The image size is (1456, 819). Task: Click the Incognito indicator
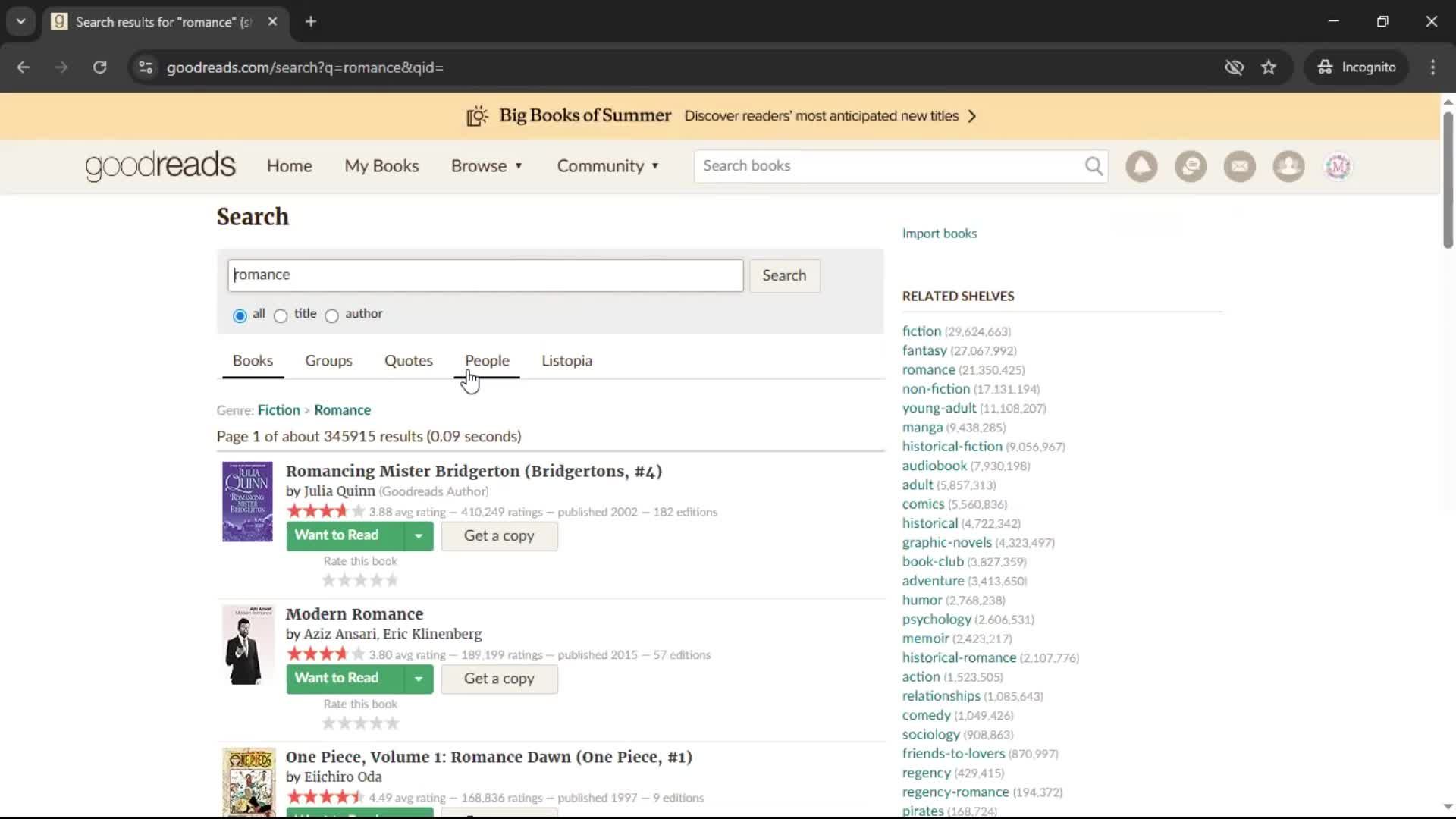[1357, 67]
